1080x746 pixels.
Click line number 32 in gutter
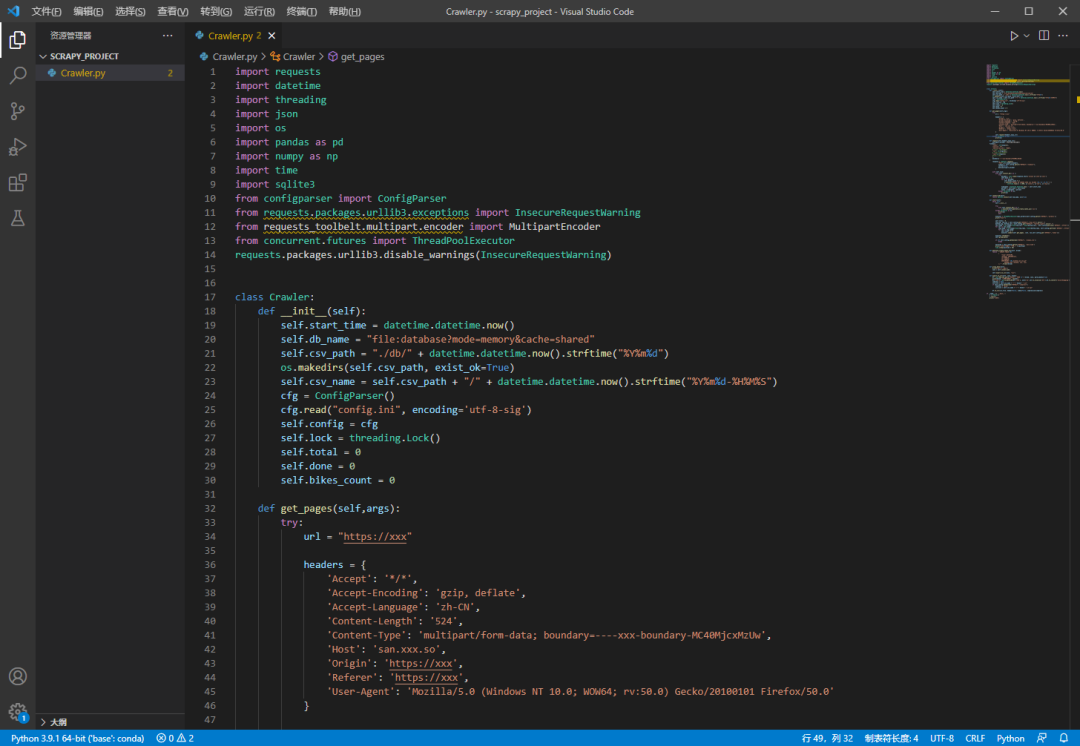tap(210, 508)
